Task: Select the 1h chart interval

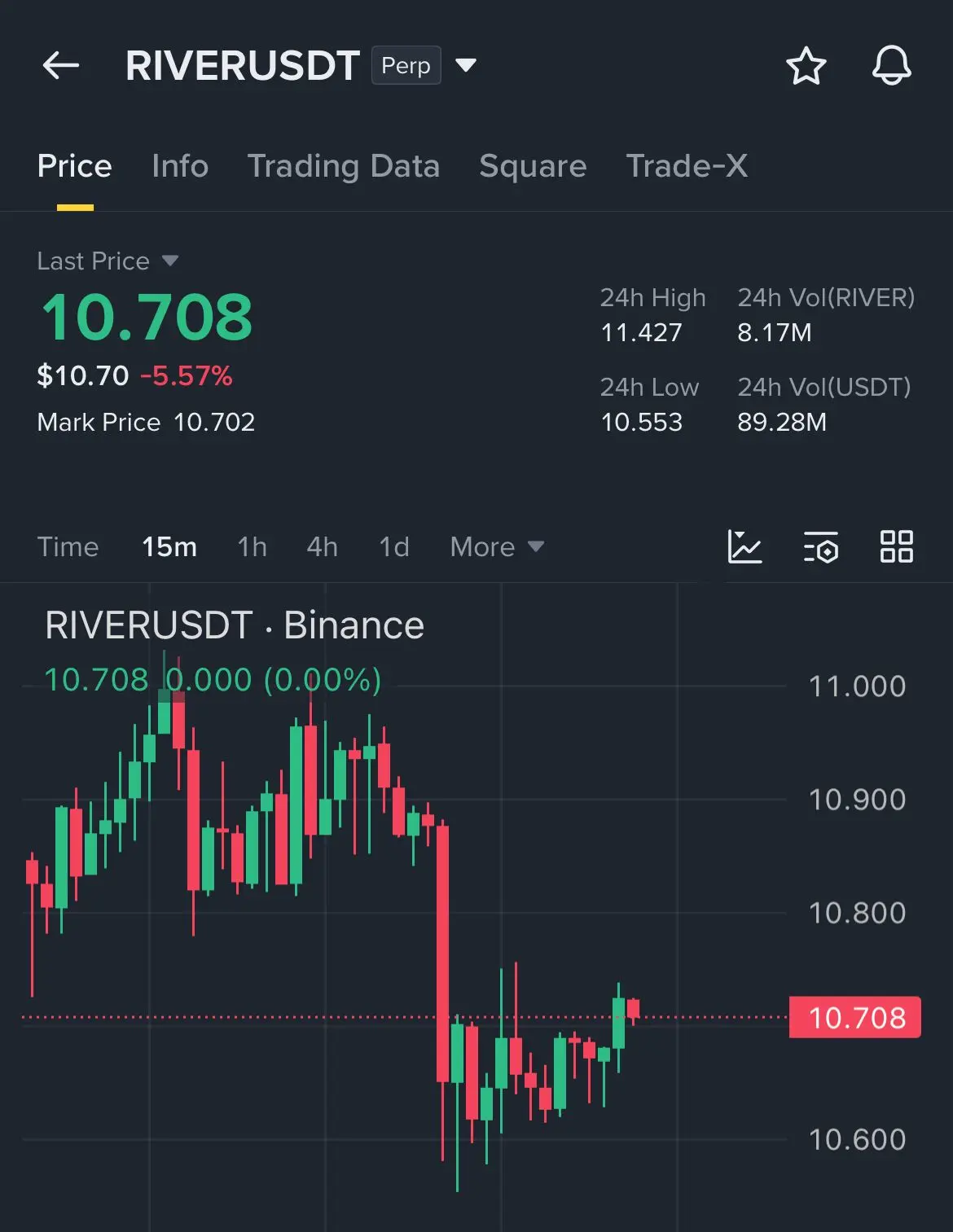Action: tap(253, 546)
